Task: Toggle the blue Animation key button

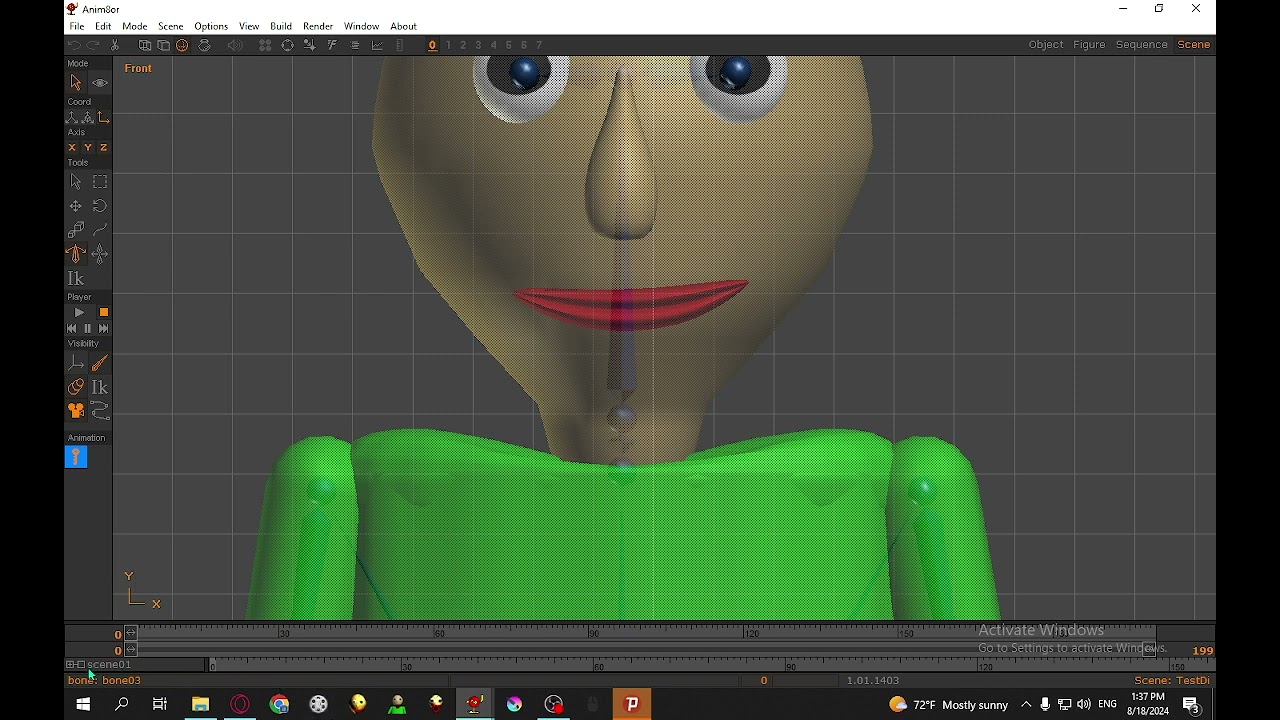Action: coord(76,457)
